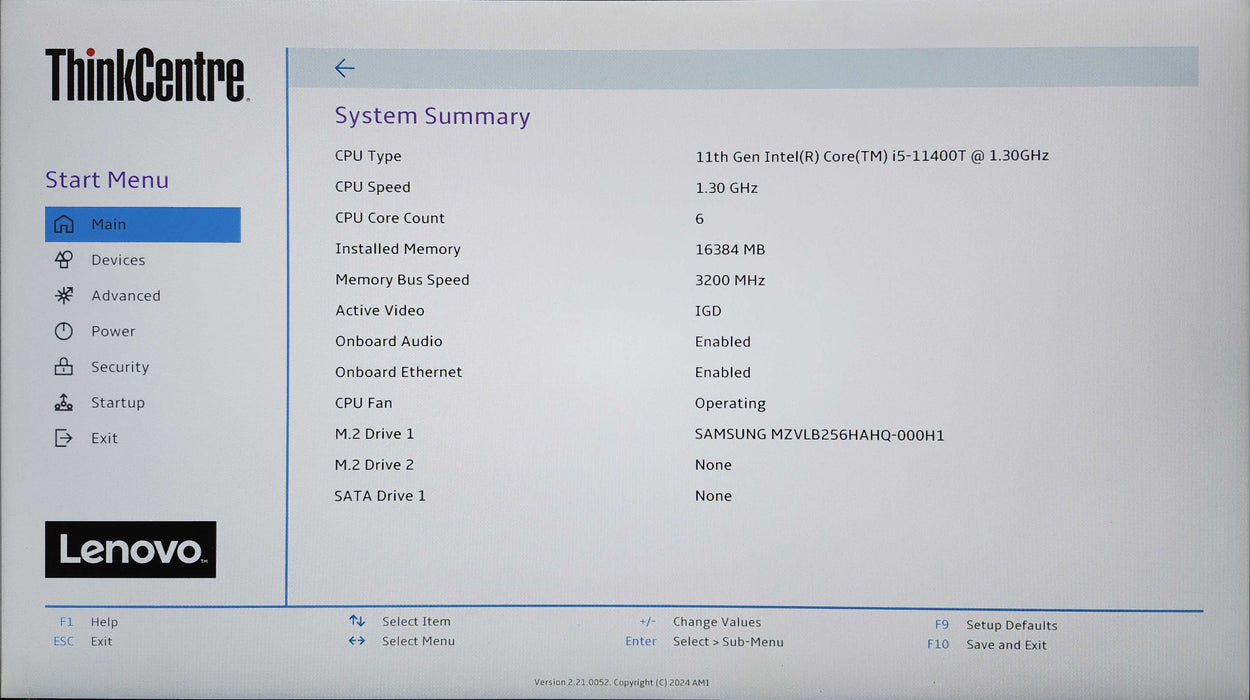Click the M.2 Drive 2 label
The image size is (1250, 700).
(374, 465)
